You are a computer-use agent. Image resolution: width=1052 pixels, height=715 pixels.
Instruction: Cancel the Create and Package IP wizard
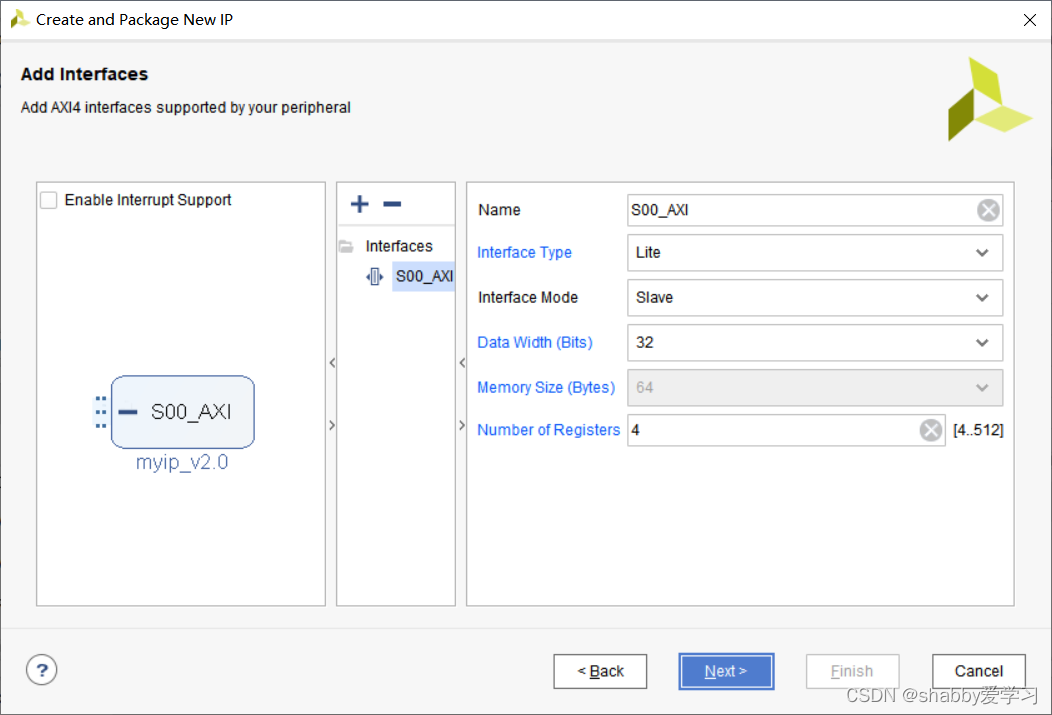click(978, 671)
